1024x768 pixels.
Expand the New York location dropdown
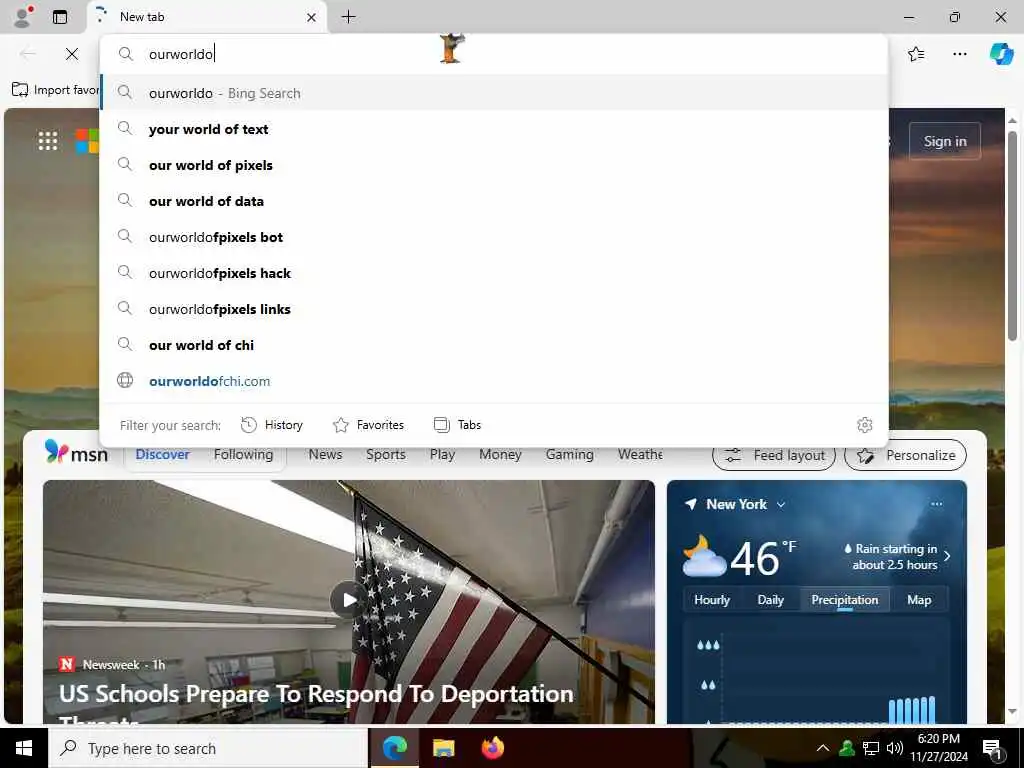pos(781,505)
